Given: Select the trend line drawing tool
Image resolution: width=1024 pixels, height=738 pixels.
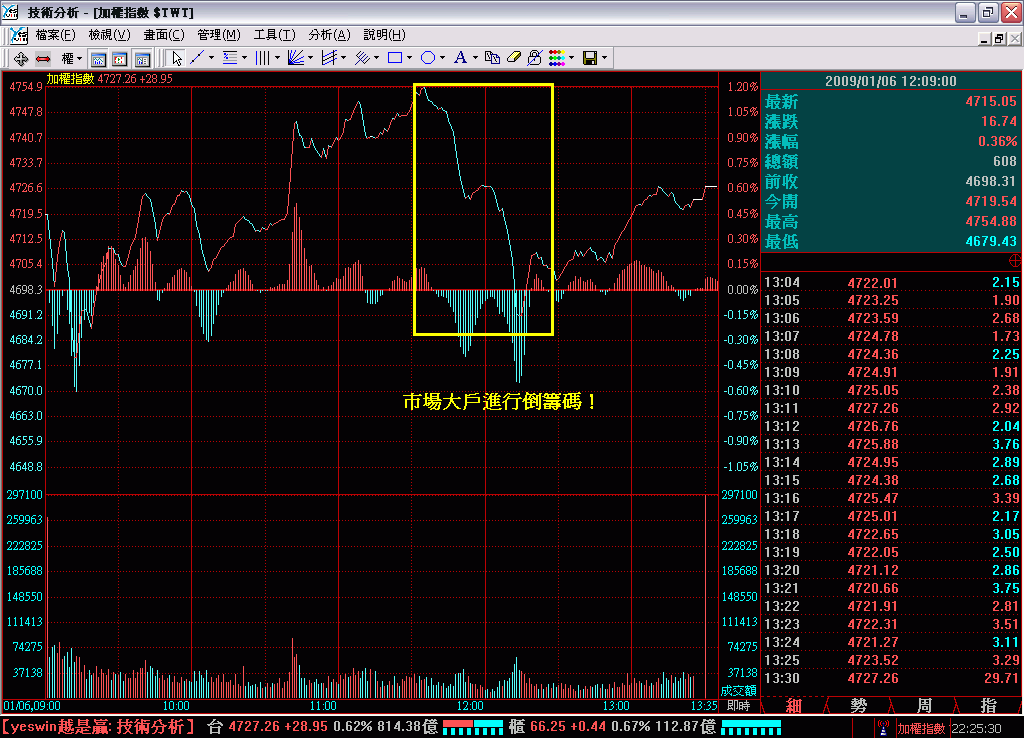Looking at the screenshot, I should pos(197,59).
